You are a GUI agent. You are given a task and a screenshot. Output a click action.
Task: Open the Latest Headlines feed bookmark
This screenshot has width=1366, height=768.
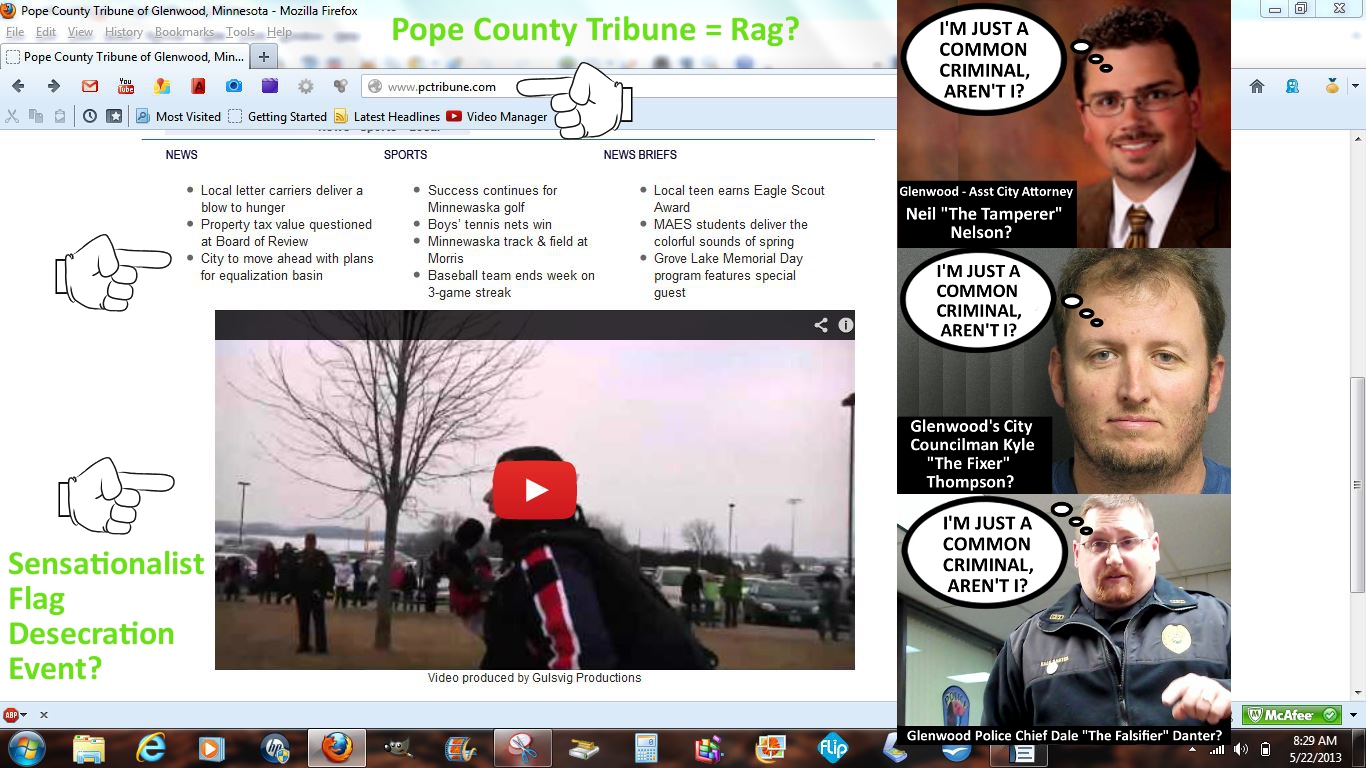coord(387,116)
